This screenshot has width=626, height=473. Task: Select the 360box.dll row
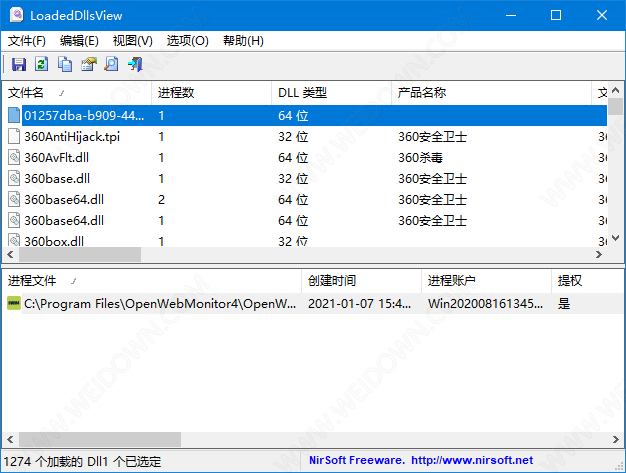pyautogui.click(x=305, y=241)
